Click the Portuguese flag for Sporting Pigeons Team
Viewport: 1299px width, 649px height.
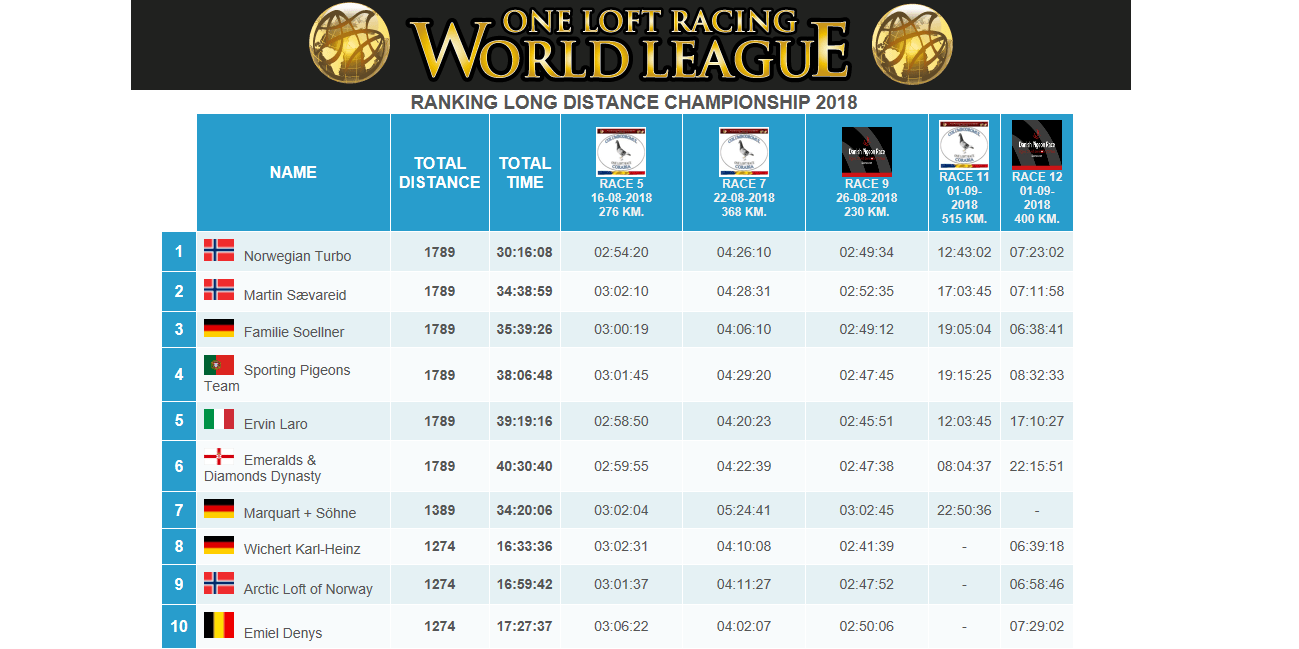pos(219,365)
